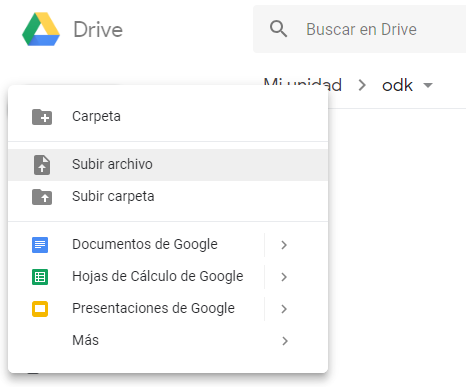
Task: Click the blue Google Docs icon
Action: 40,245
